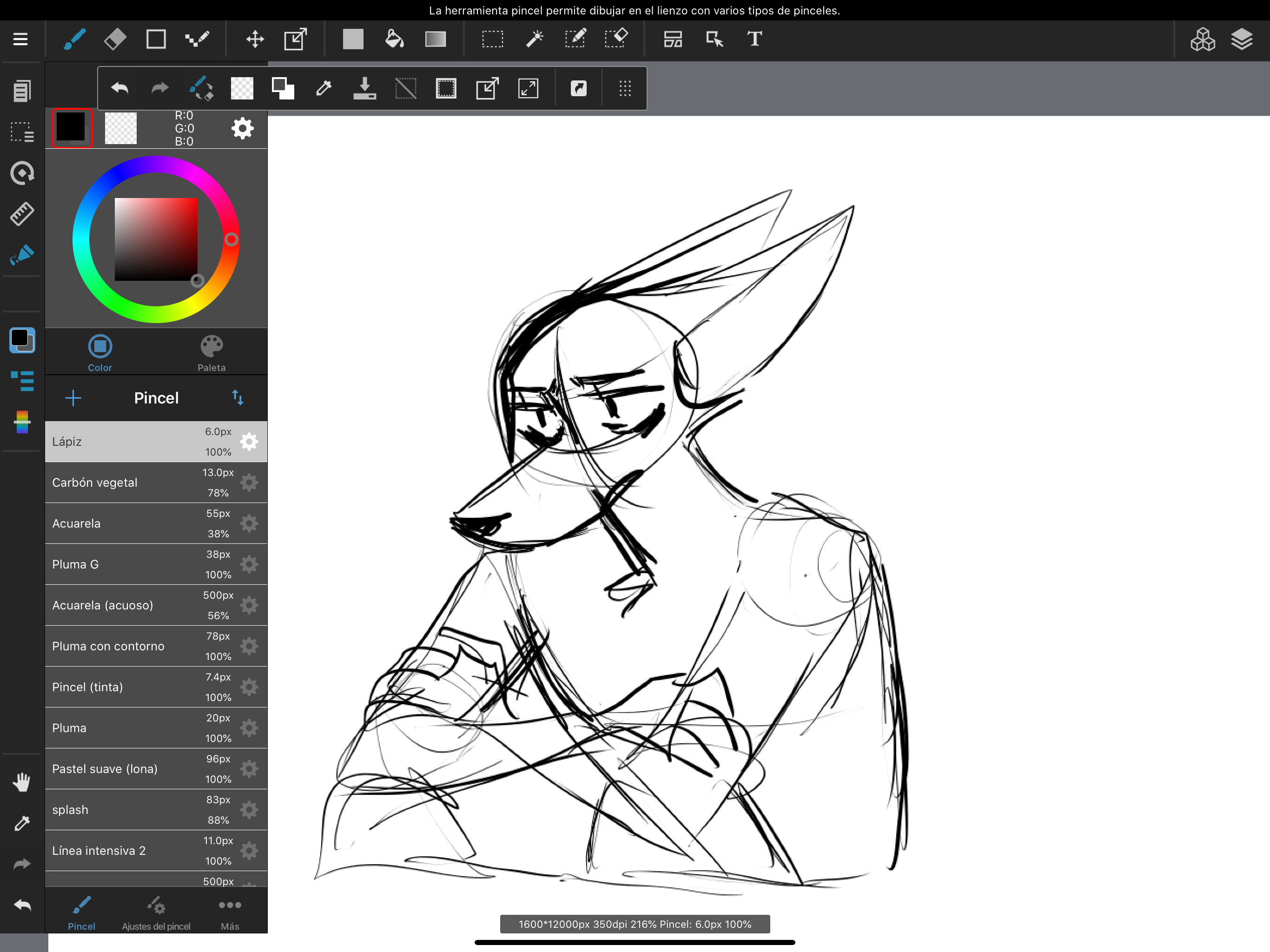The width and height of the screenshot is (1270, 952).
Task: Select the Gradient tool
Action: (435, 39)
